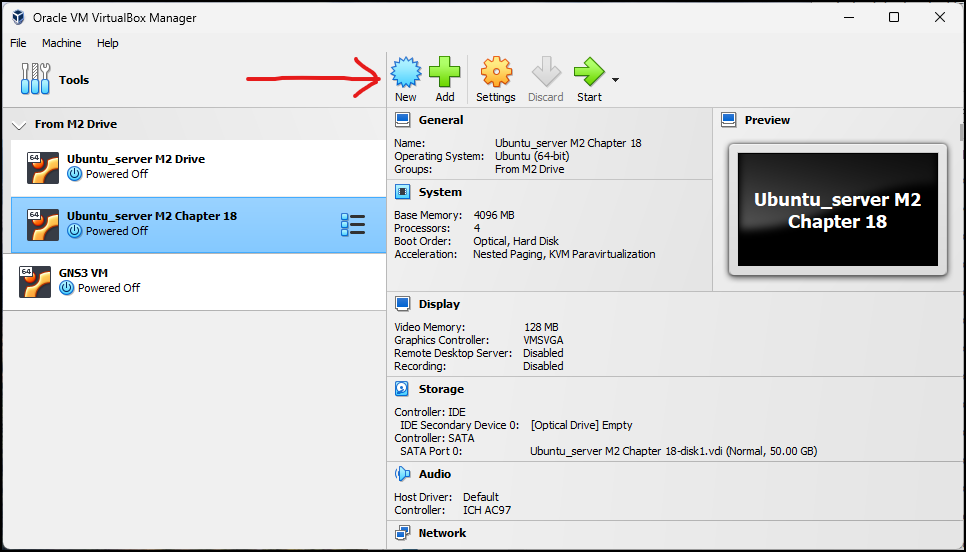Open the Start button dropdown arrow

[x=615, y=79]
